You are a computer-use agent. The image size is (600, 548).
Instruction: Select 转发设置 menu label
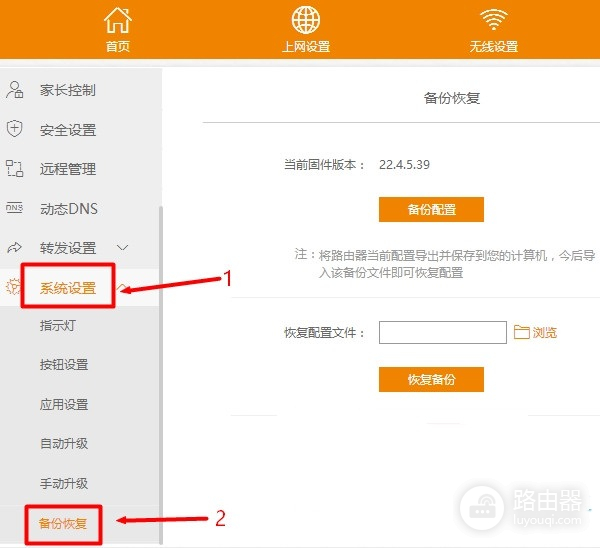[x=68, y=248]
